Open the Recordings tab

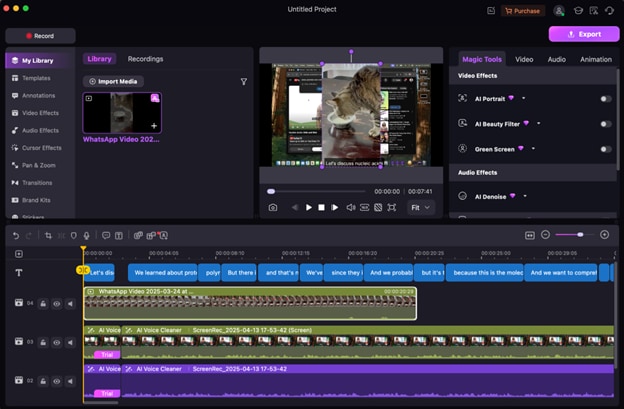145,59
